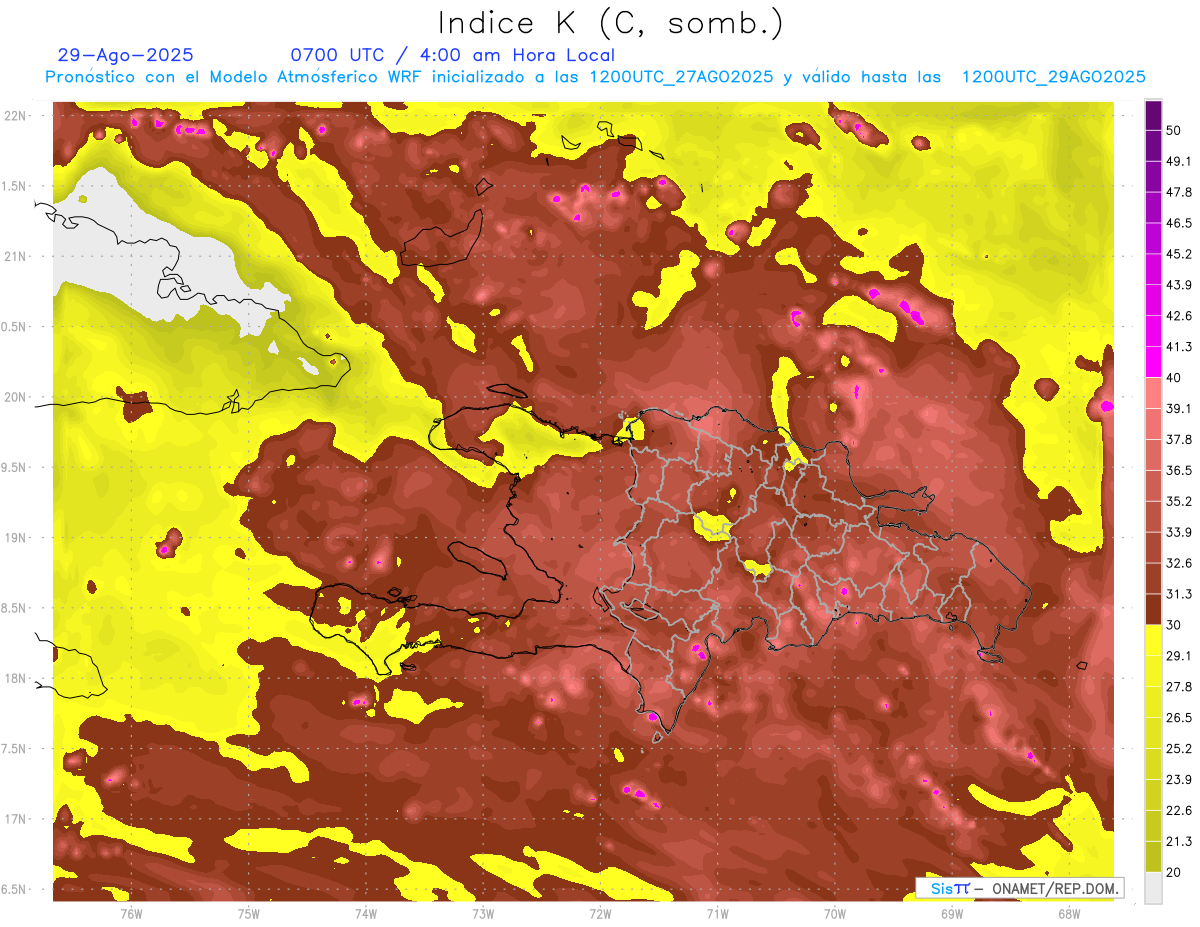Screen dimensions: 1200x927
Task: Click the legend value 25.2 label
Action: click(x=1178, y=748)
